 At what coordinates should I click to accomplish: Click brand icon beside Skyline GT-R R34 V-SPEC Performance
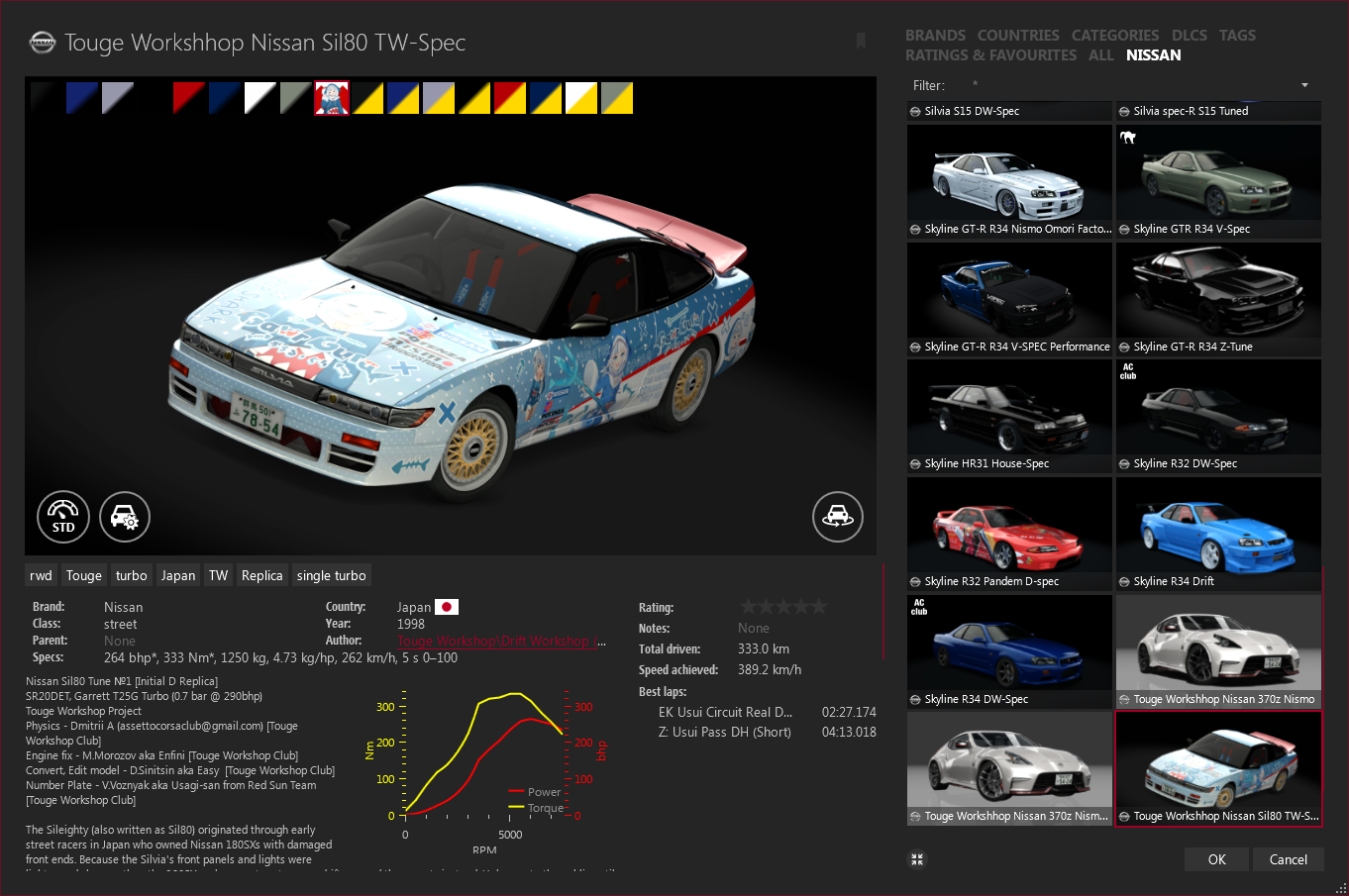[x=915, y=348]
